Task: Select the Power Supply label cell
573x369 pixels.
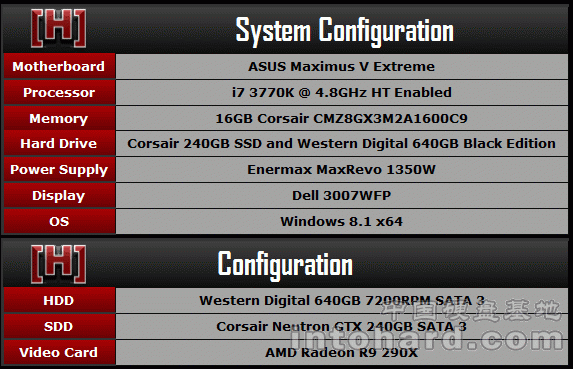Action: click(60, 170)
